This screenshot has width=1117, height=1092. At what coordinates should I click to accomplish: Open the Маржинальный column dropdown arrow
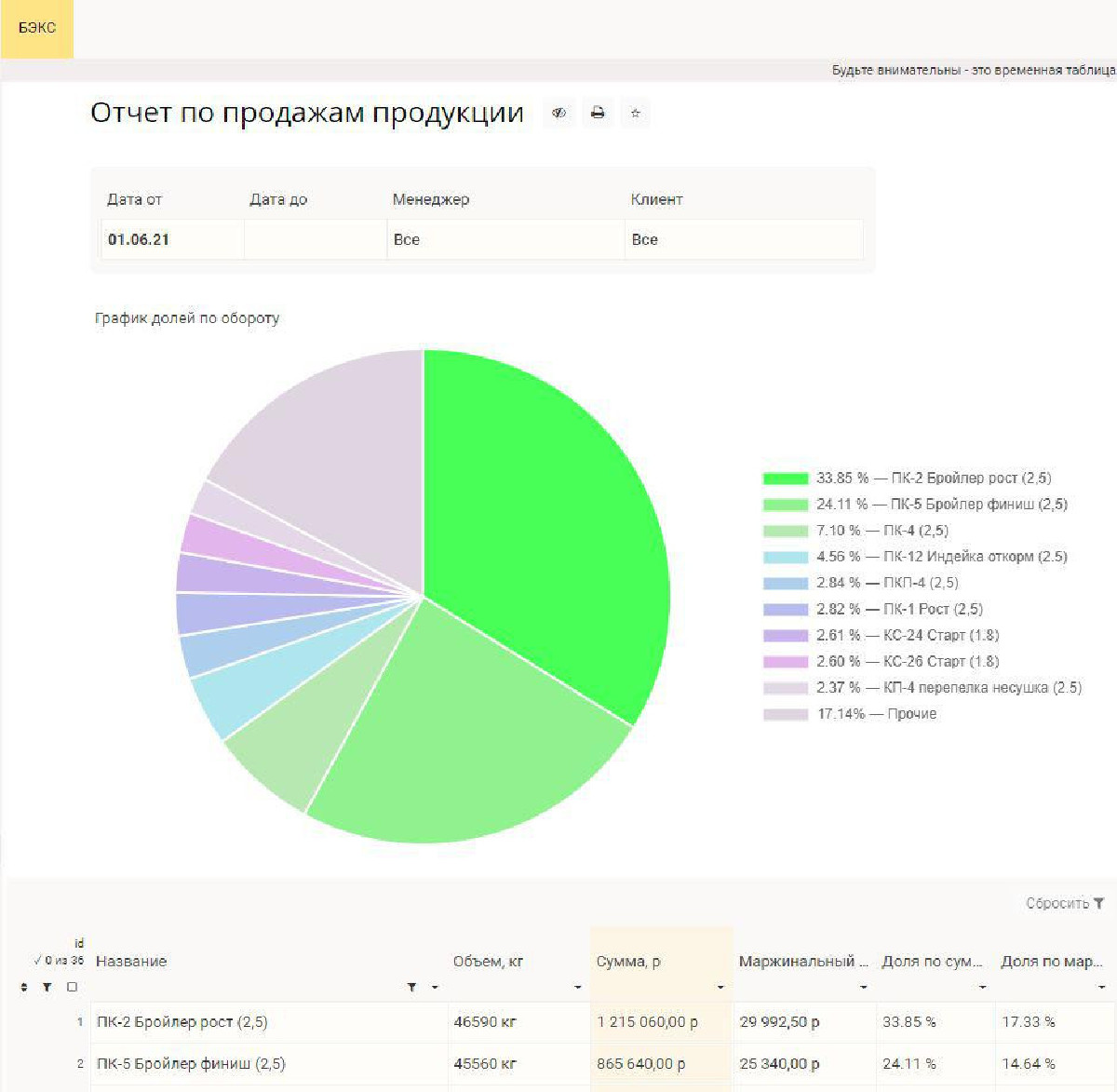click(x=863, y=987)
